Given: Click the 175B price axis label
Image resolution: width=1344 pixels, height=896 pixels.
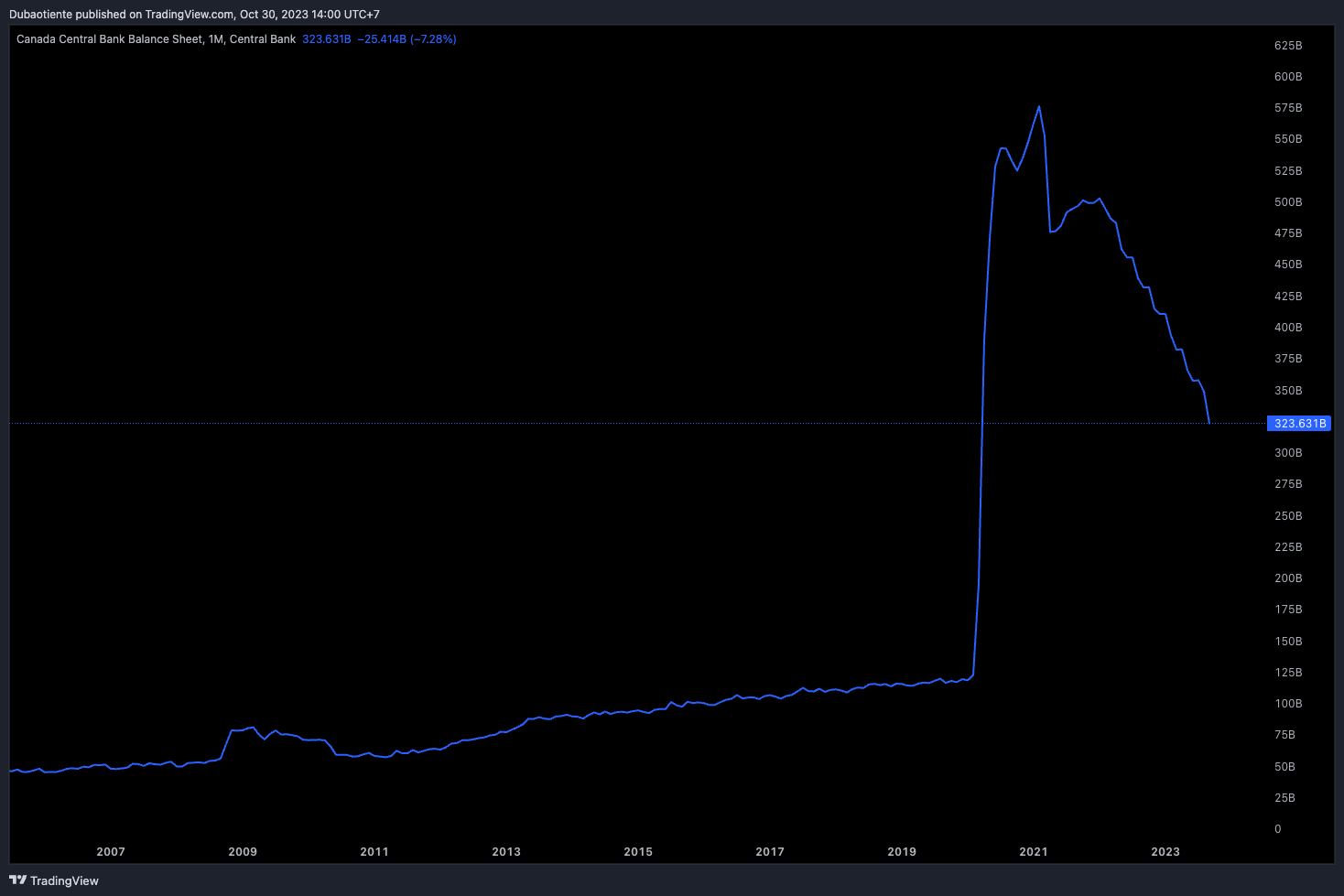Looking at the screenshot, I should tap(1288, 610).
